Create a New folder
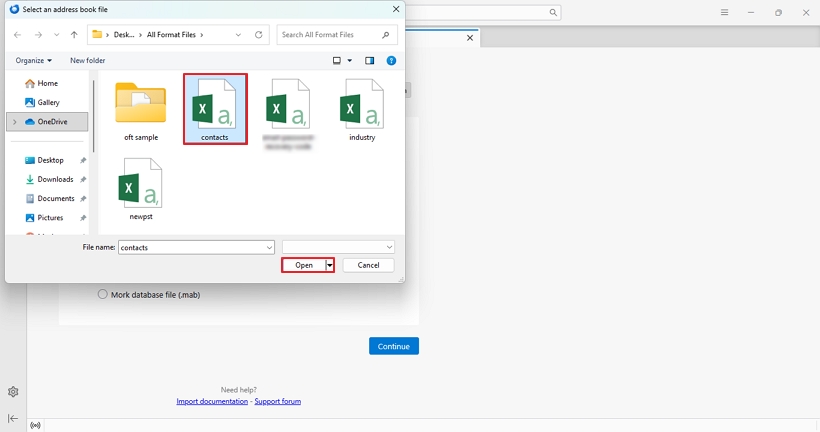The image size is (820, 432). click(x=87, y=60)
